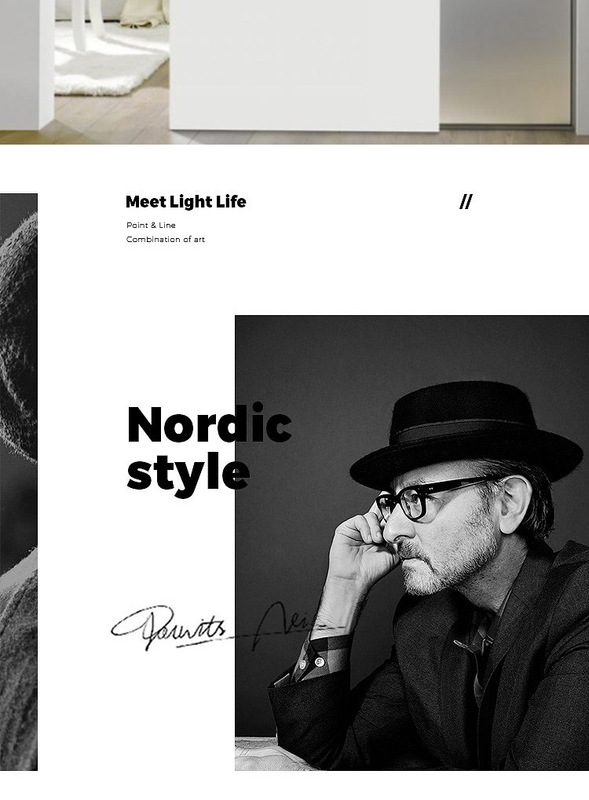Click the word style in the headline
Viewport: 589px width, 800px height.
click(x=188, y=471)
